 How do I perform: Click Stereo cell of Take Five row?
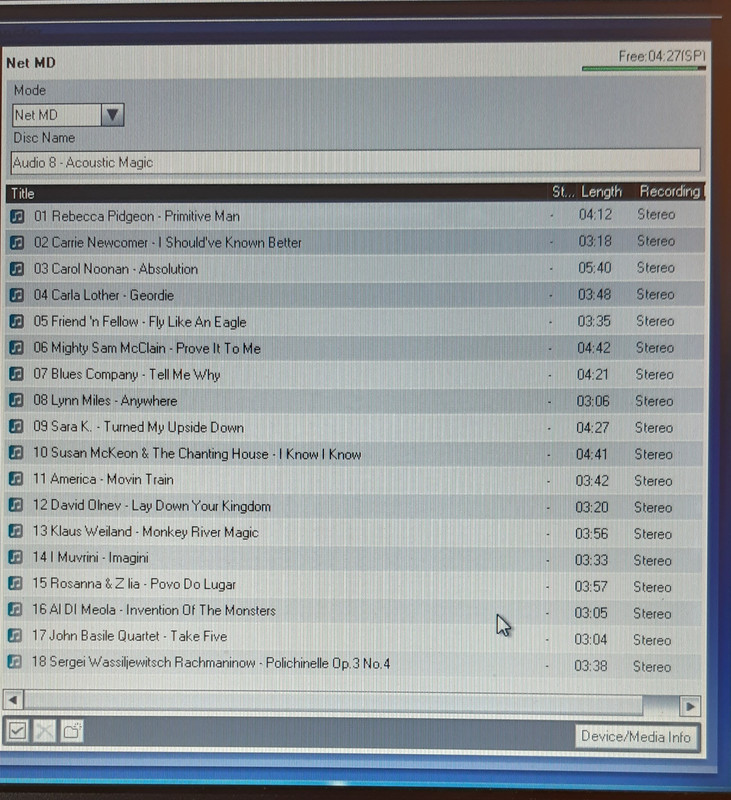(652, 640)
